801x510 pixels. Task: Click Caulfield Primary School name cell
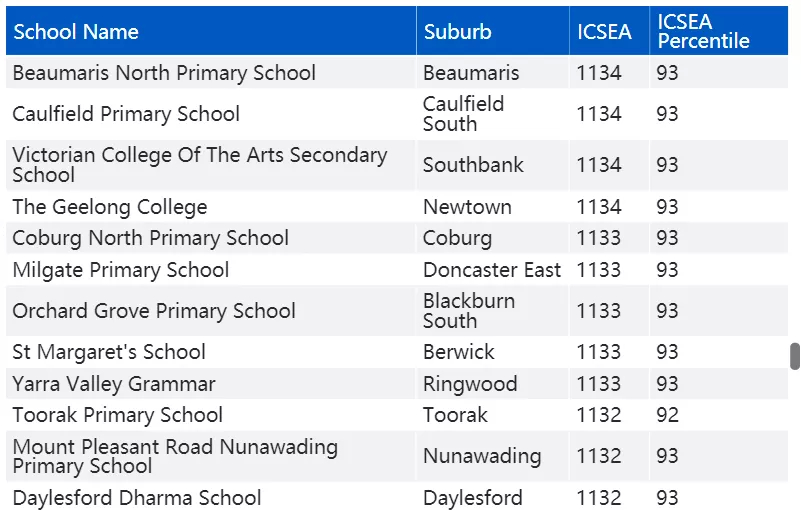coord(126,113)
